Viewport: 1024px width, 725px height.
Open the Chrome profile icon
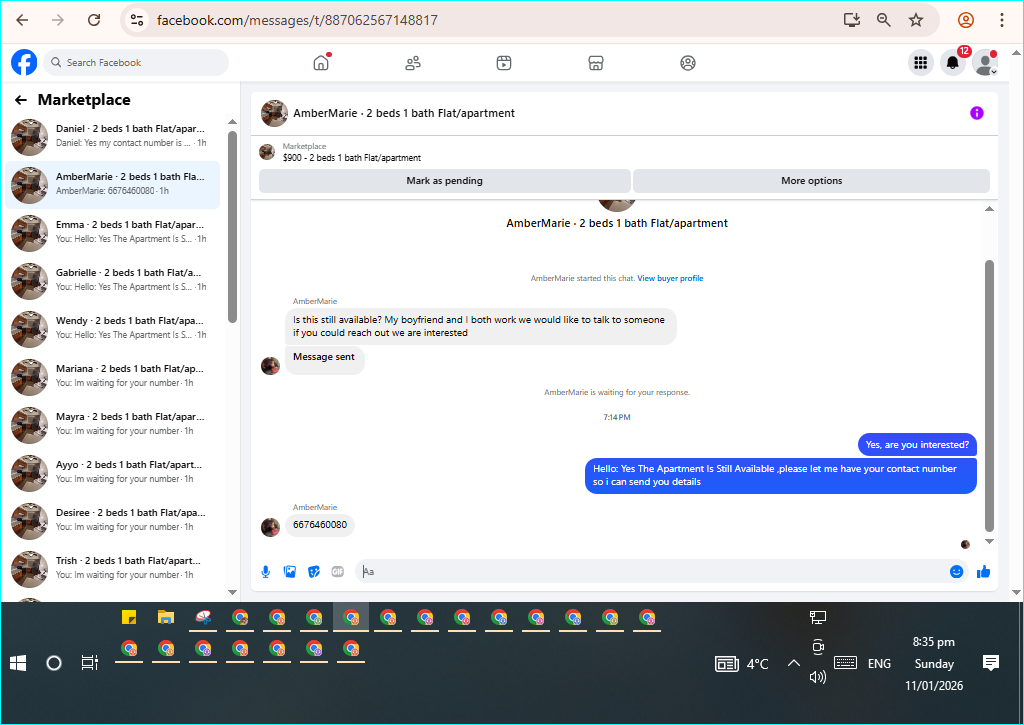[x=966, y=20]
